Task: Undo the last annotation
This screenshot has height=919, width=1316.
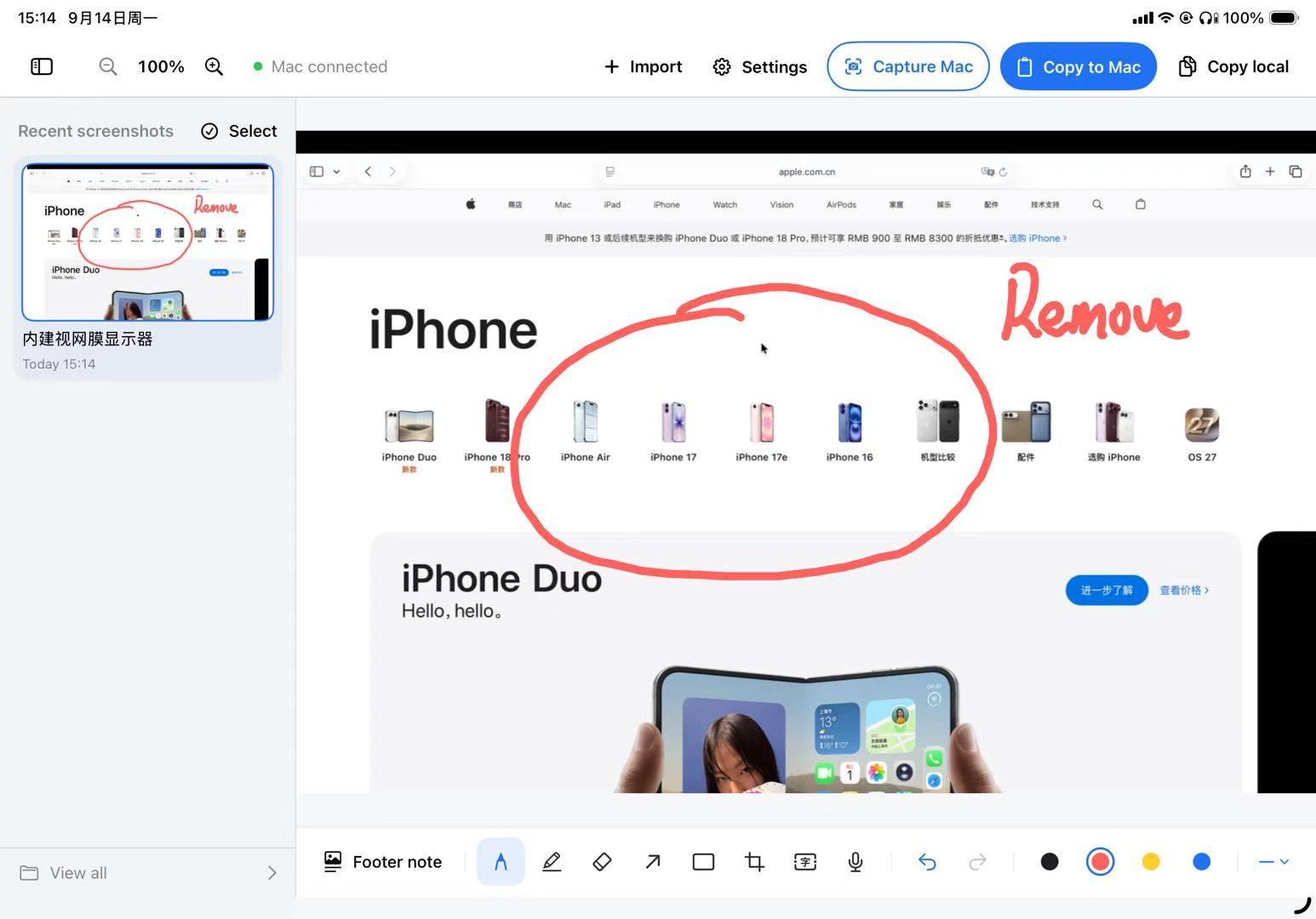Action: point(927,862)
